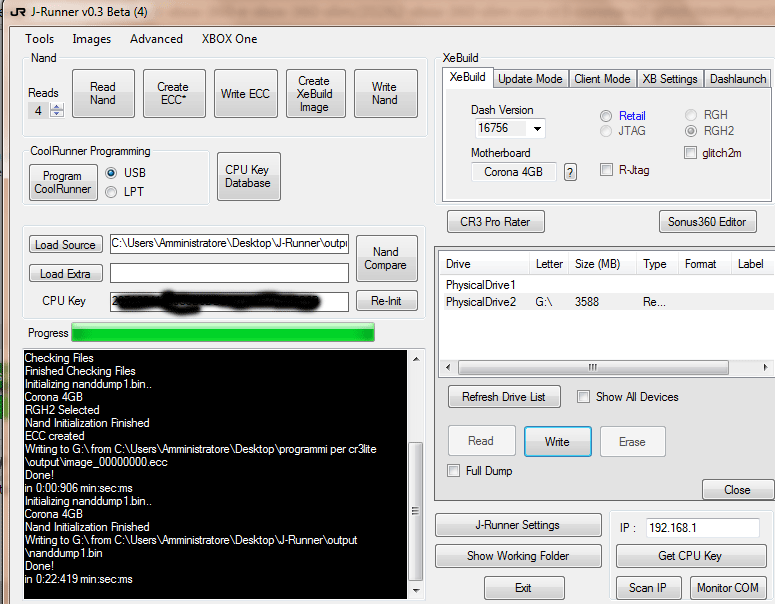Screen dimensions: 775x604
Task: Increase the Reads count with up arrow
Action: click(57, 106)
